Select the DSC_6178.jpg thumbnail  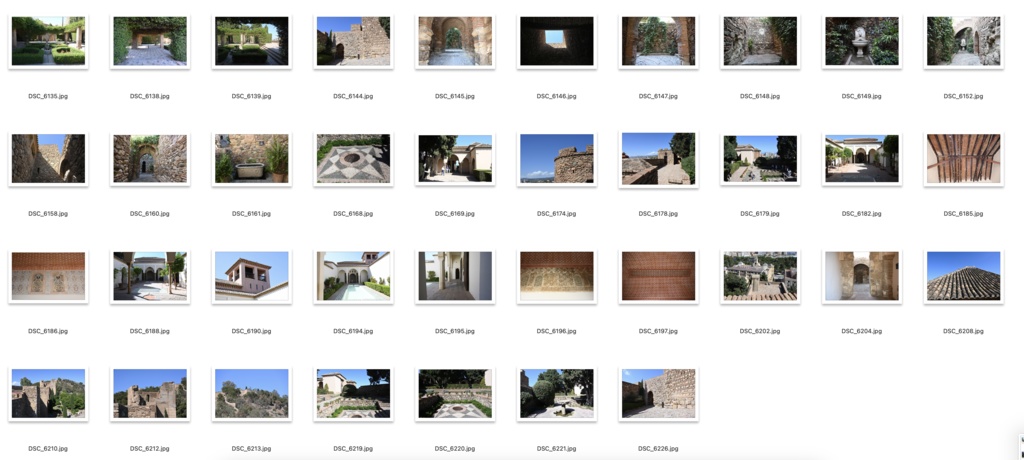(658, 159)
